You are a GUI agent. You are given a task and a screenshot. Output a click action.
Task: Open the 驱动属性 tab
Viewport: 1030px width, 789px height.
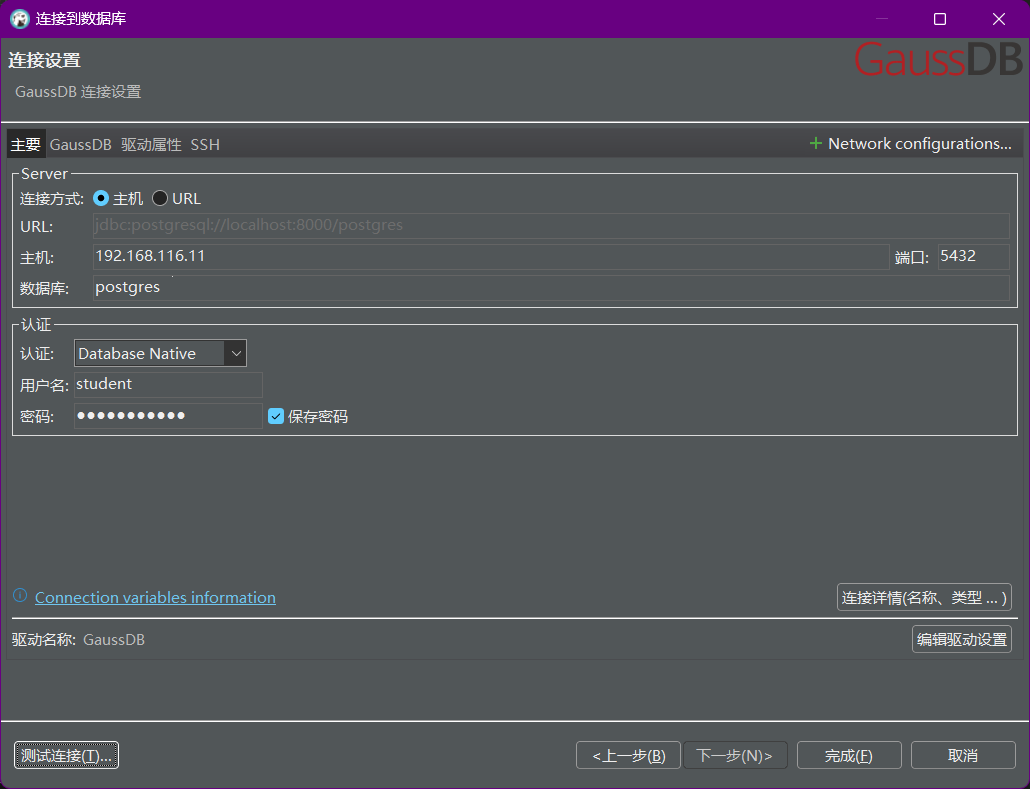[151, 145]
